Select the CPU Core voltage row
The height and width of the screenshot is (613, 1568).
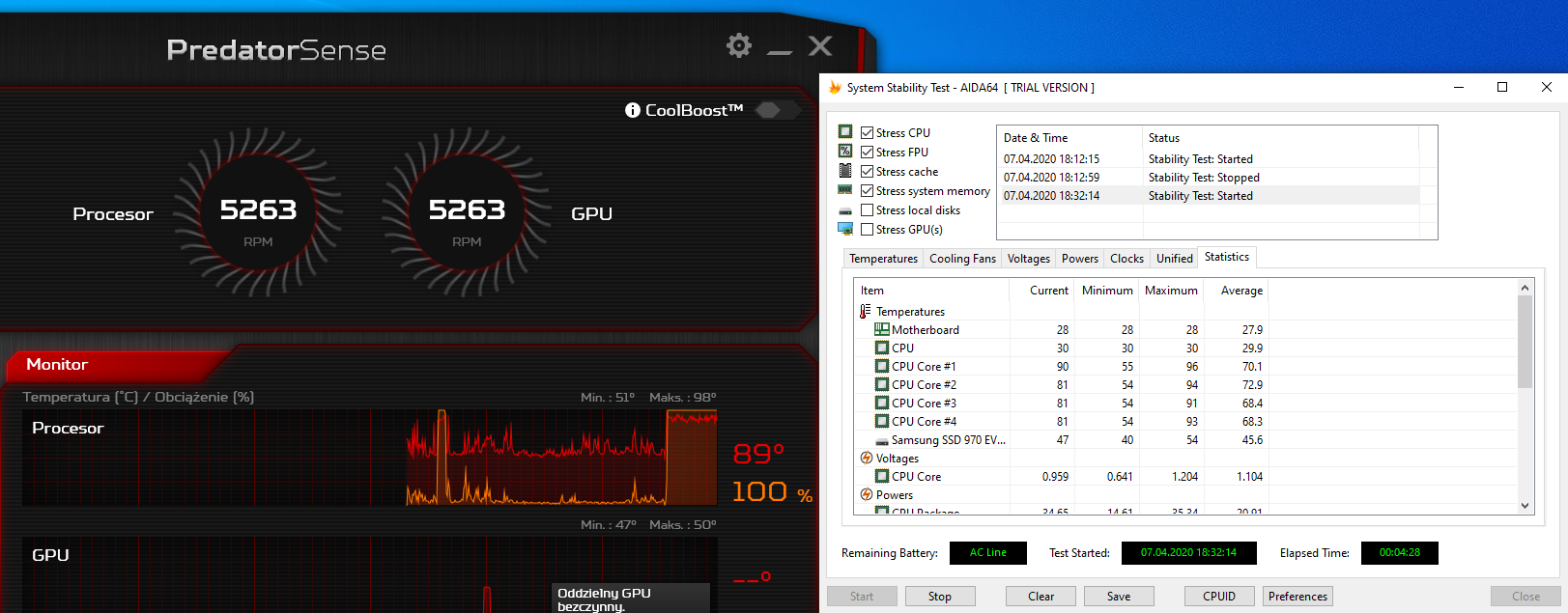pos(1060,477)
